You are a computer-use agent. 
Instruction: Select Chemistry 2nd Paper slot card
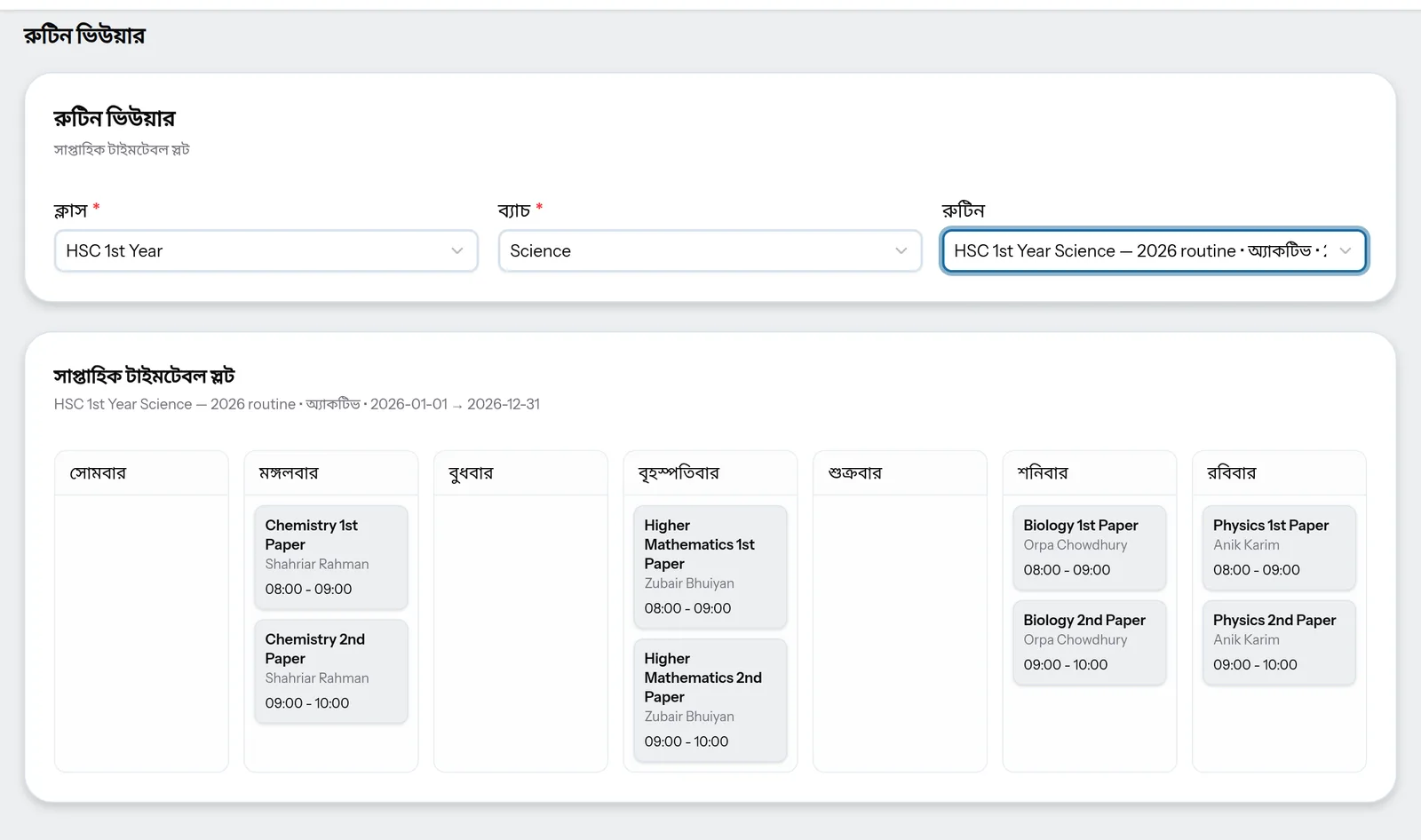330,671
